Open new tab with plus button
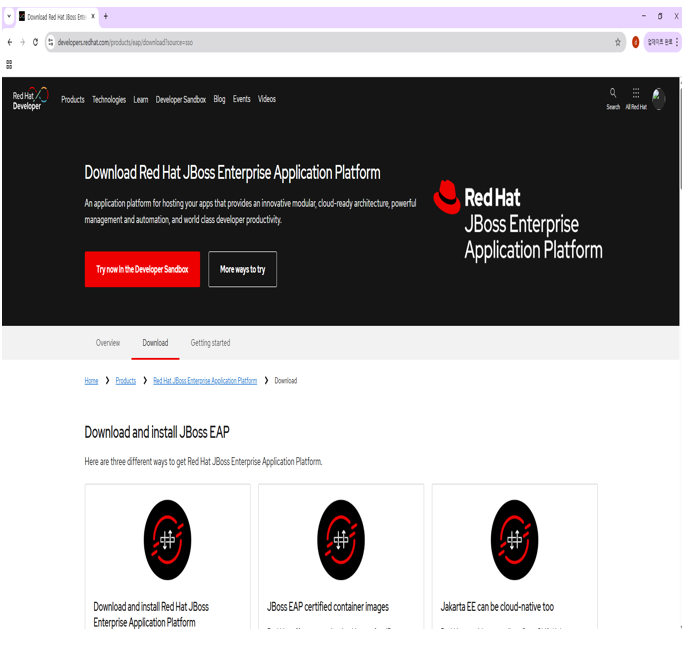Image resolution: width=682 pixels, height=659 pixels. tap(106, 17)
